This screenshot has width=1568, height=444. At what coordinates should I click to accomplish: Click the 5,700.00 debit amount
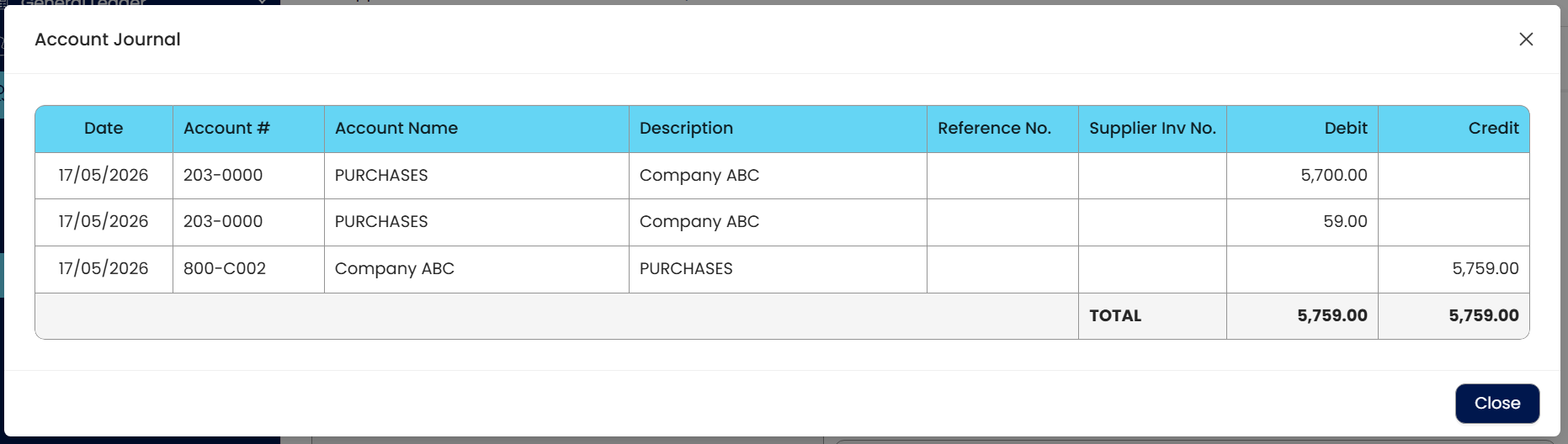[1333, 176]
